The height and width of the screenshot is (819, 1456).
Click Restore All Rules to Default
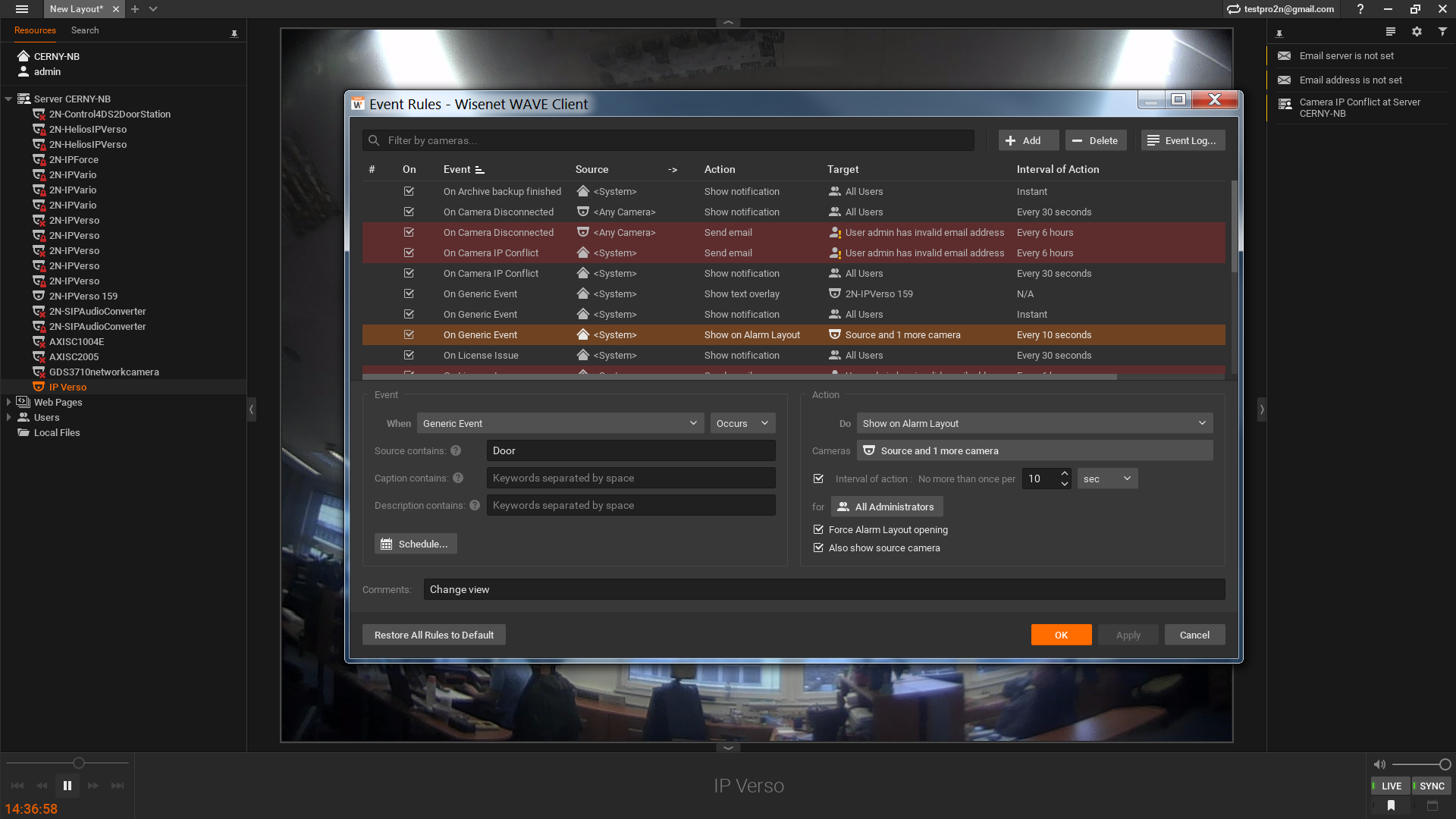point(434,635)
